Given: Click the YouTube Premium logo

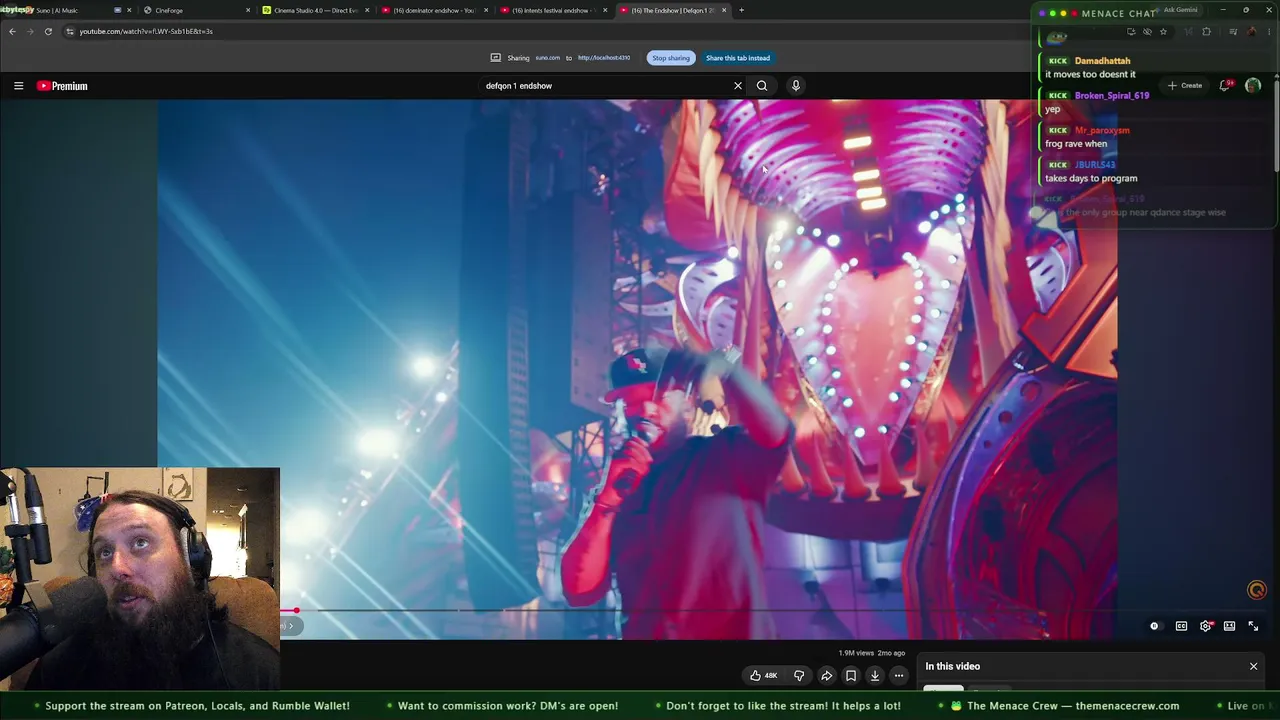Looking at the screenshot, I should pyautogui.click(x=62, y=86).
